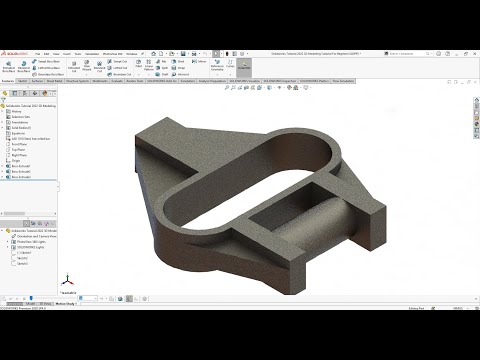The height and width of the screenshot is (360, 480).
Task: Expand PhotoView 360 Lights node
Action: click(8, 242)
